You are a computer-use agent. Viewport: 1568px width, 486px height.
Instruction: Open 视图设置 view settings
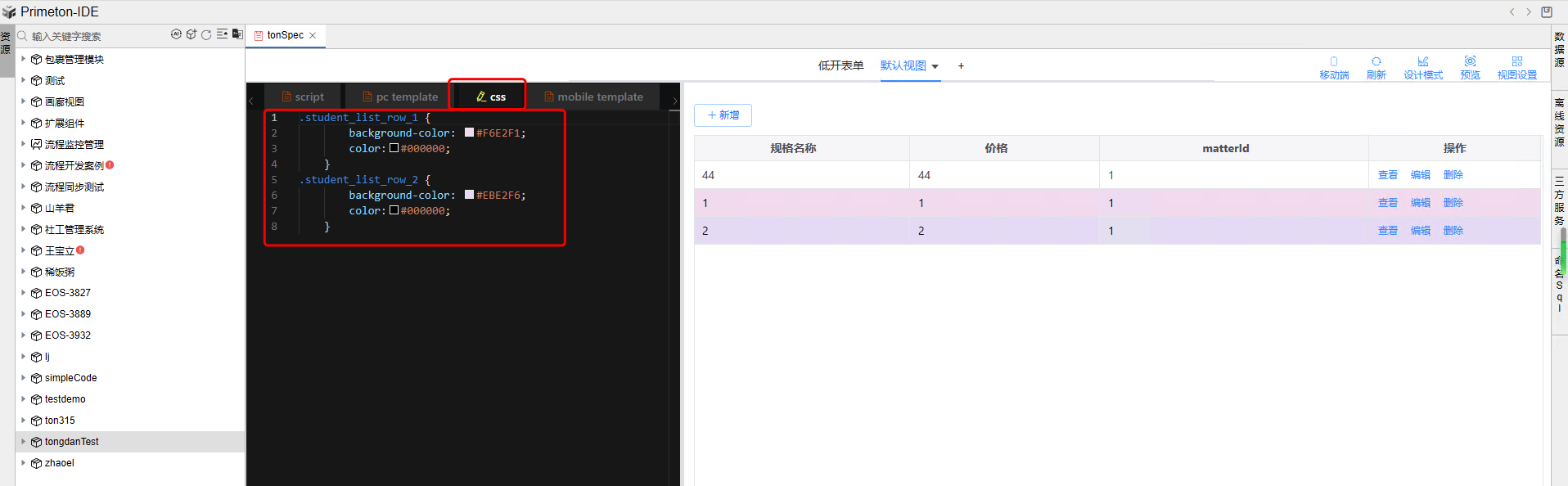[x=1516, y=67]
